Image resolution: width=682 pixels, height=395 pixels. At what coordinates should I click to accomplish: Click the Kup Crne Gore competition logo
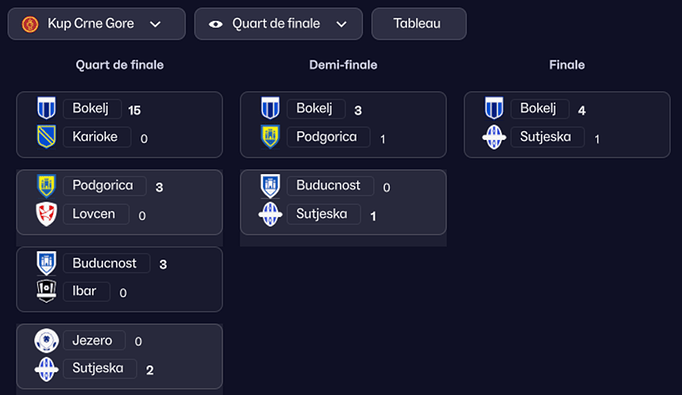[x=30, y=24]
